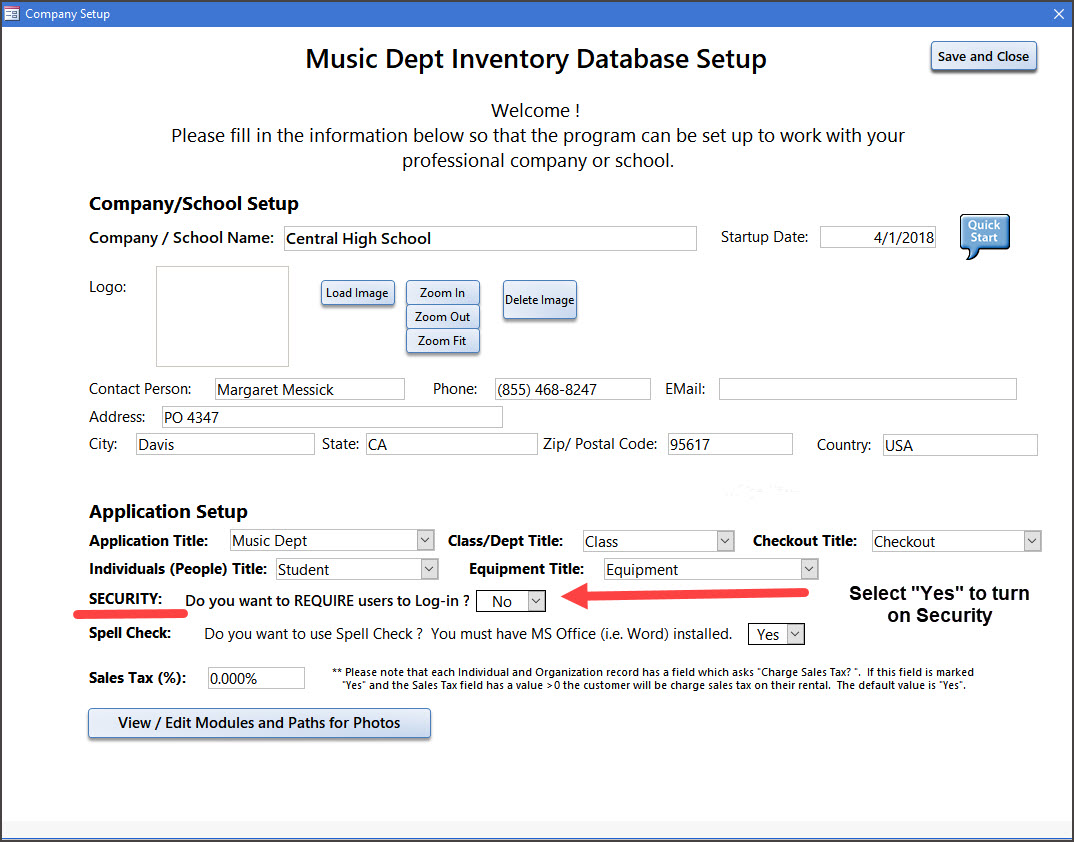Click the Load Image button
Image resolution: width=1074 pixels, height=842 pixels.
[357, 293]
